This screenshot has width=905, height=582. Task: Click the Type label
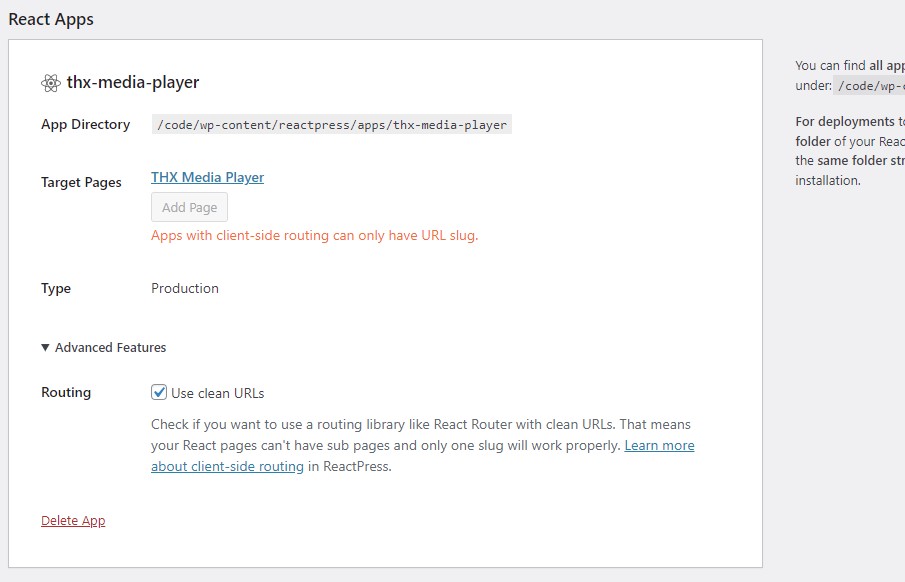pos(56,288)
